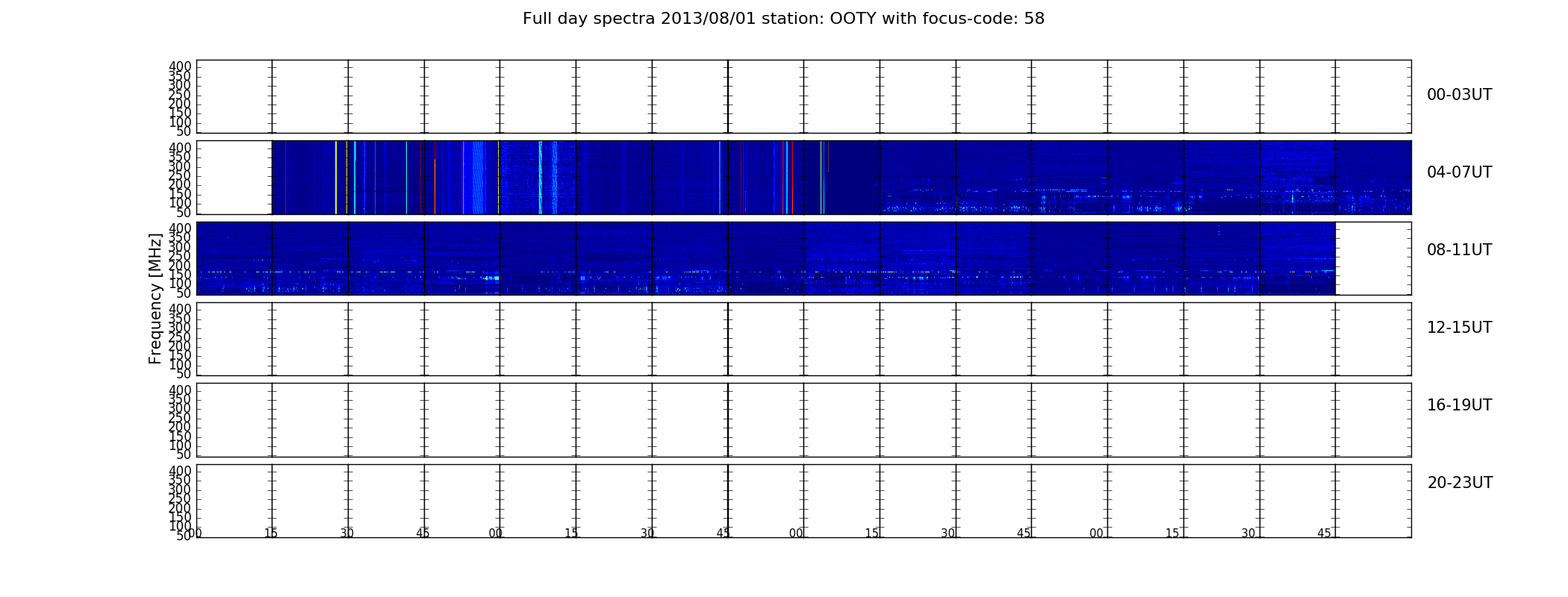
Task: Open the empty 16-19UT spectrum panel
Action: (803, 420)
